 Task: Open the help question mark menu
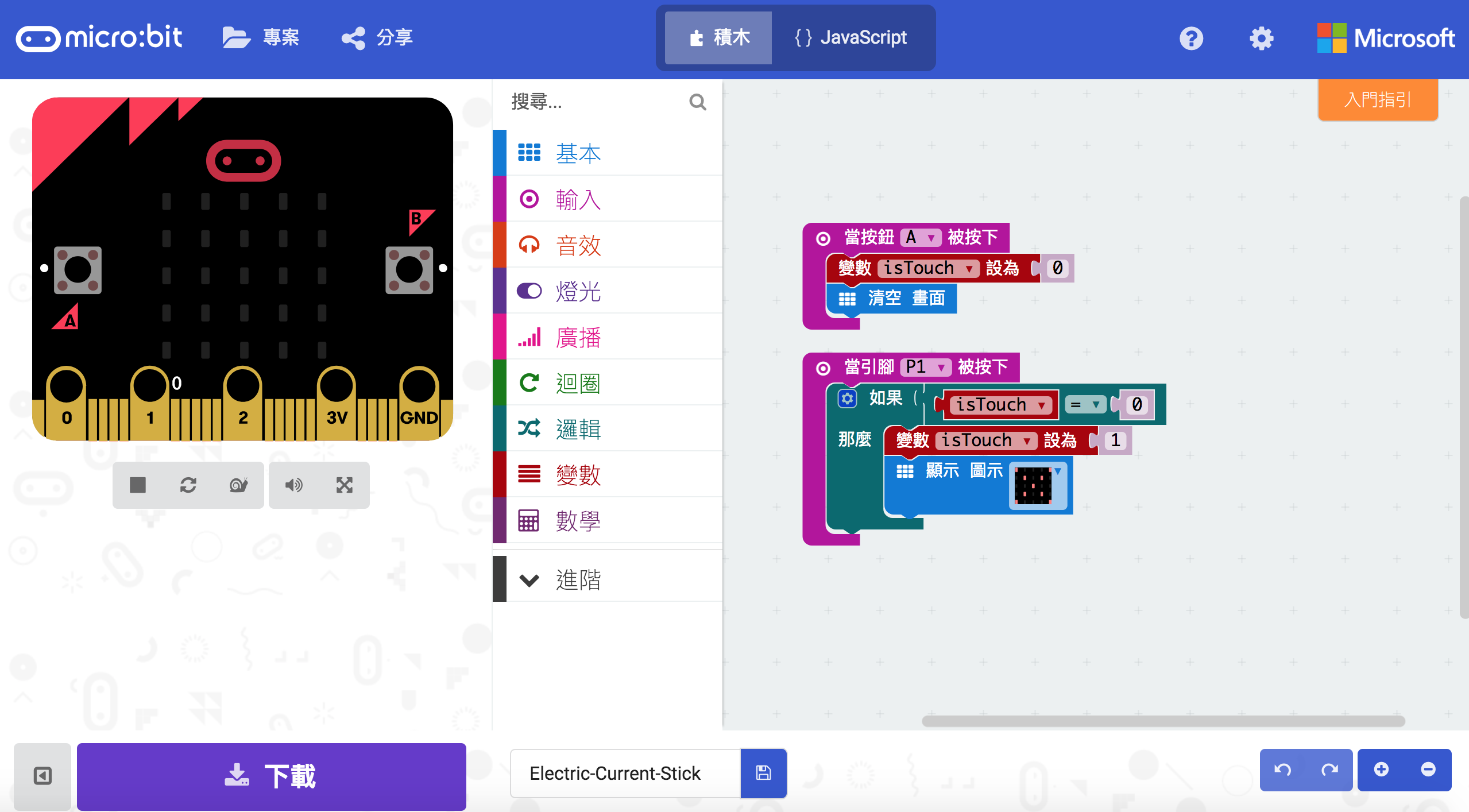(1191, 38)
